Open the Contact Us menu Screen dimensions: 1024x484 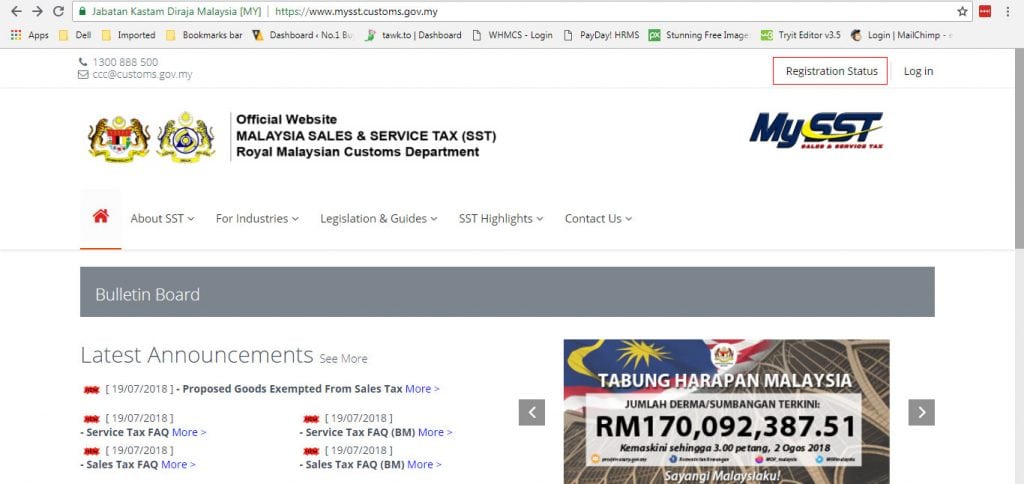tap(598, 219)
